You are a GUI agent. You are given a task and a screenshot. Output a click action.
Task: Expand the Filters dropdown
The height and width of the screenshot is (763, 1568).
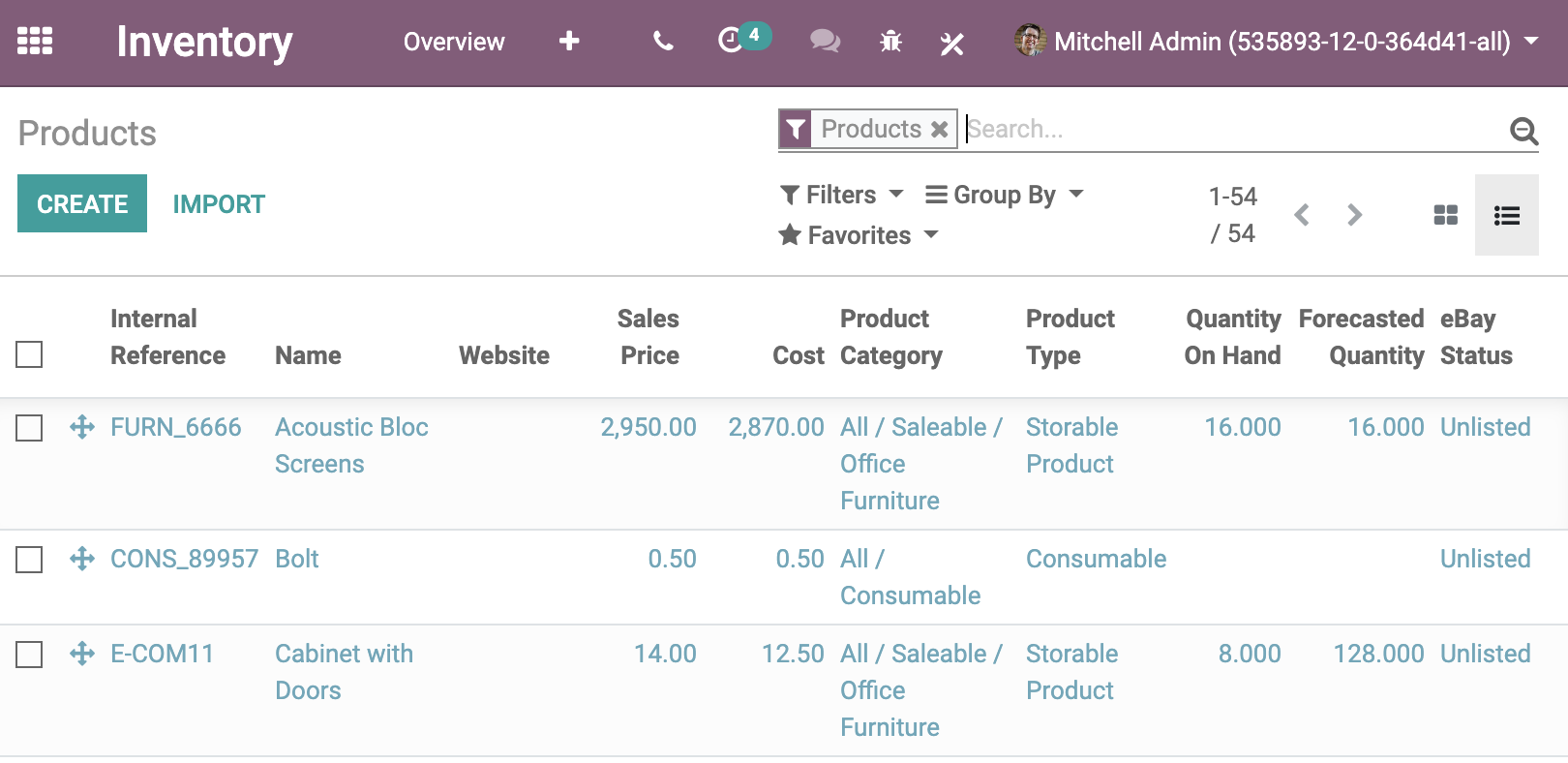842,195
